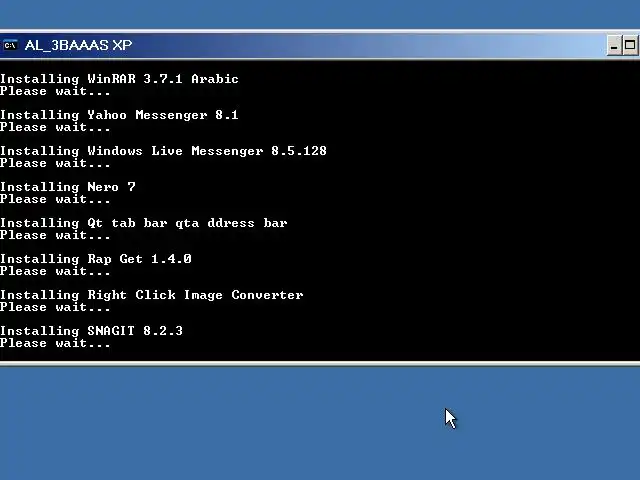640x480 pixels.
Task: Minimize the AL_3BAAAS XP console window
Action: click(613, 45)
